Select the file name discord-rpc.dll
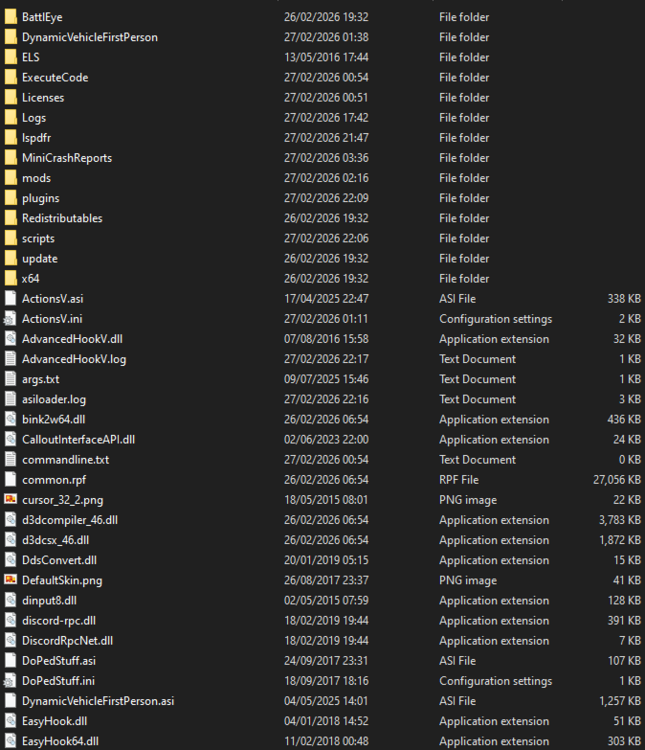Viewport: 645px width, 750px height. 59,620
